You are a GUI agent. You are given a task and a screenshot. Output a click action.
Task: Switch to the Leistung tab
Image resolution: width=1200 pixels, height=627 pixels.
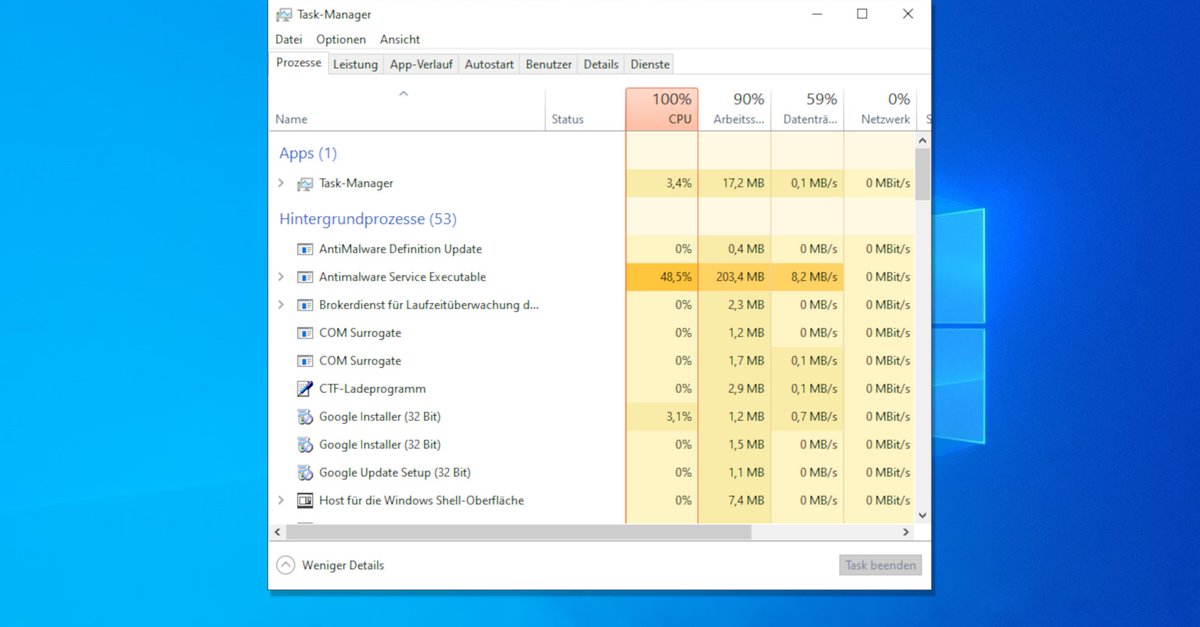[355, 64]
